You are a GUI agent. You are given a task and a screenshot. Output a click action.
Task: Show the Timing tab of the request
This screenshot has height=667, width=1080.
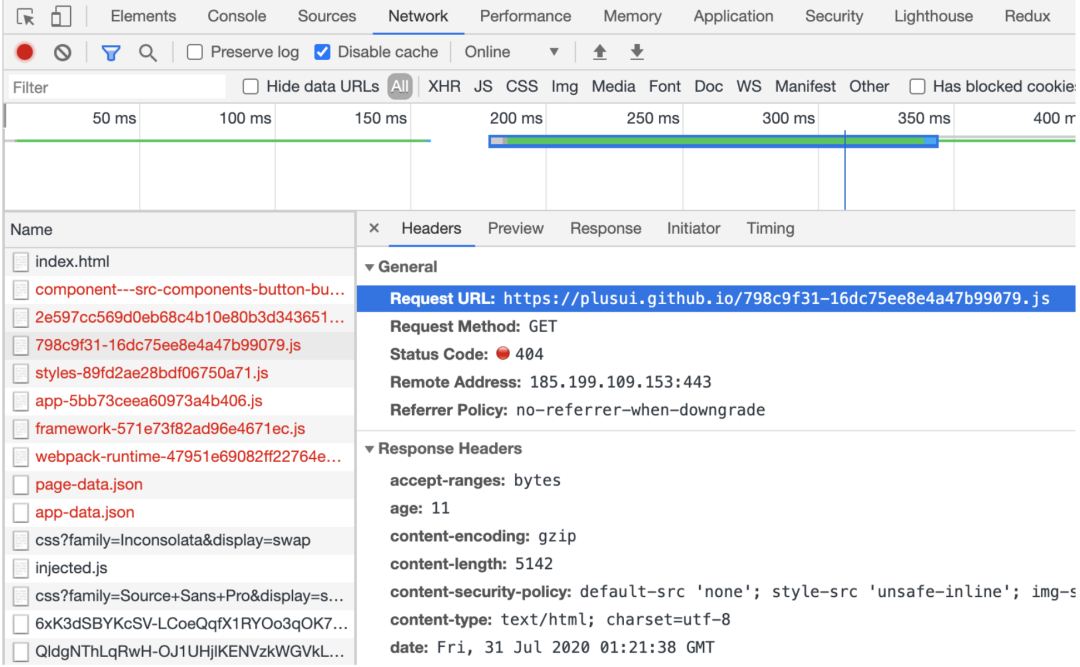pos(770,228)
